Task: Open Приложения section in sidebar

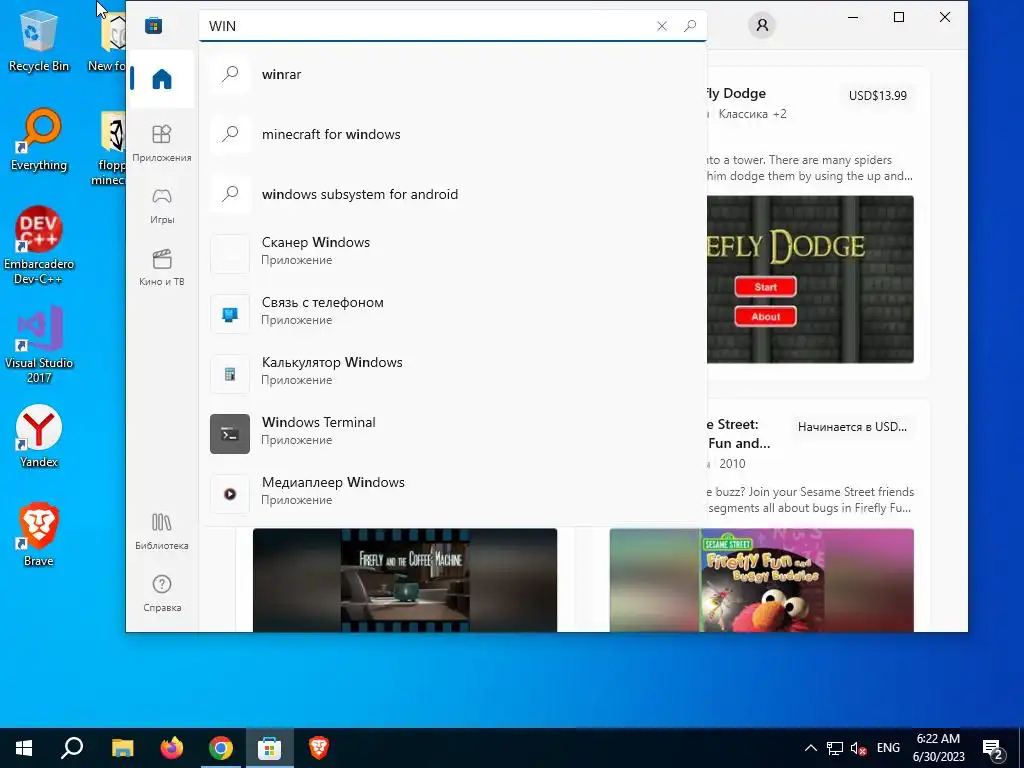Action: pos(162,143)
